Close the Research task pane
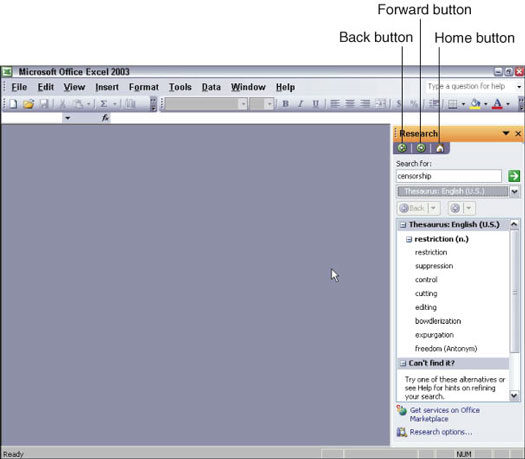525x459 pixels. pos(518,134)
